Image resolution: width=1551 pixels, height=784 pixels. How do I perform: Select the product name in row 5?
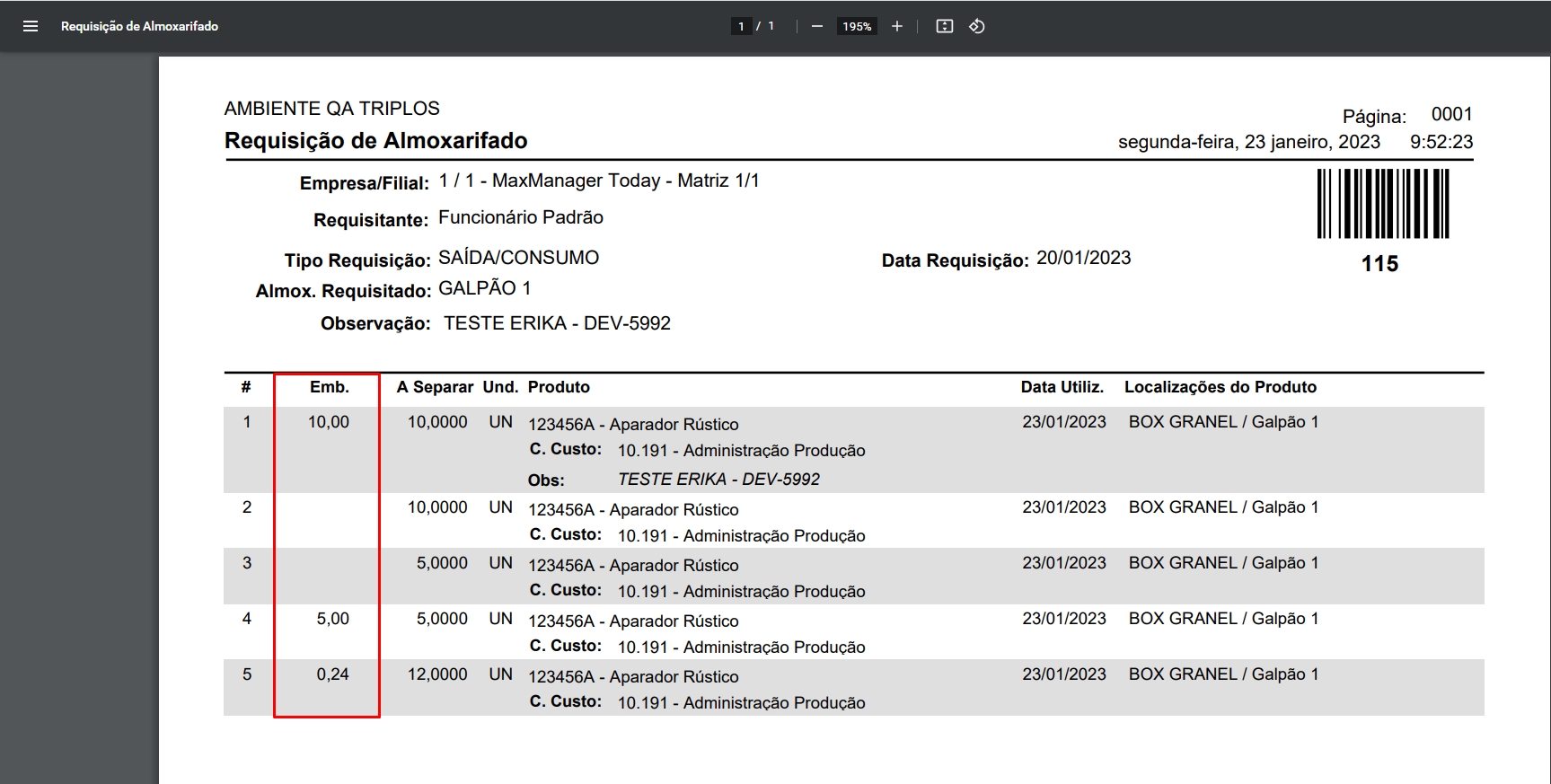(x=633, y=677)
